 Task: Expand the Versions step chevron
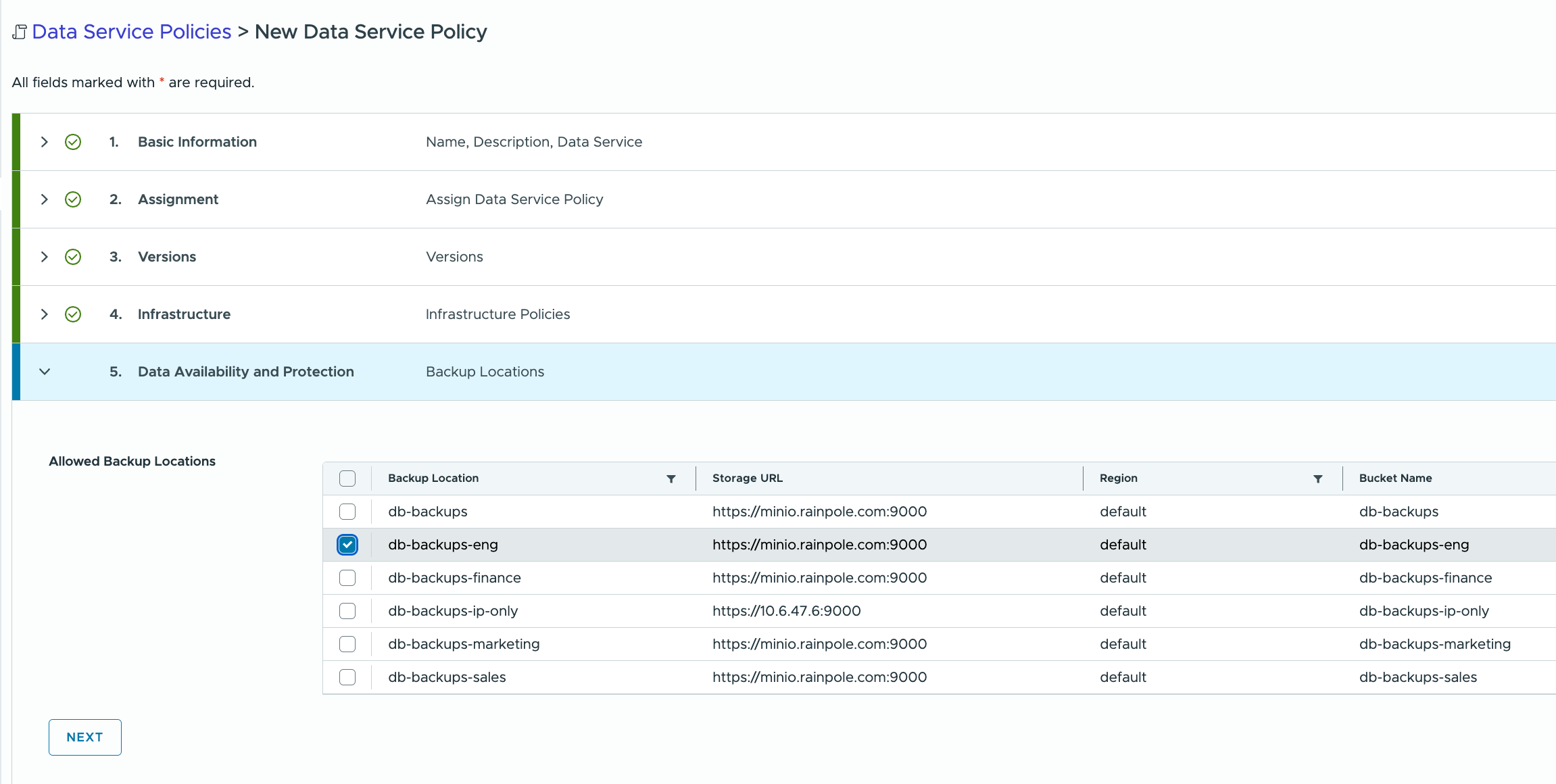tap(45, 257)
